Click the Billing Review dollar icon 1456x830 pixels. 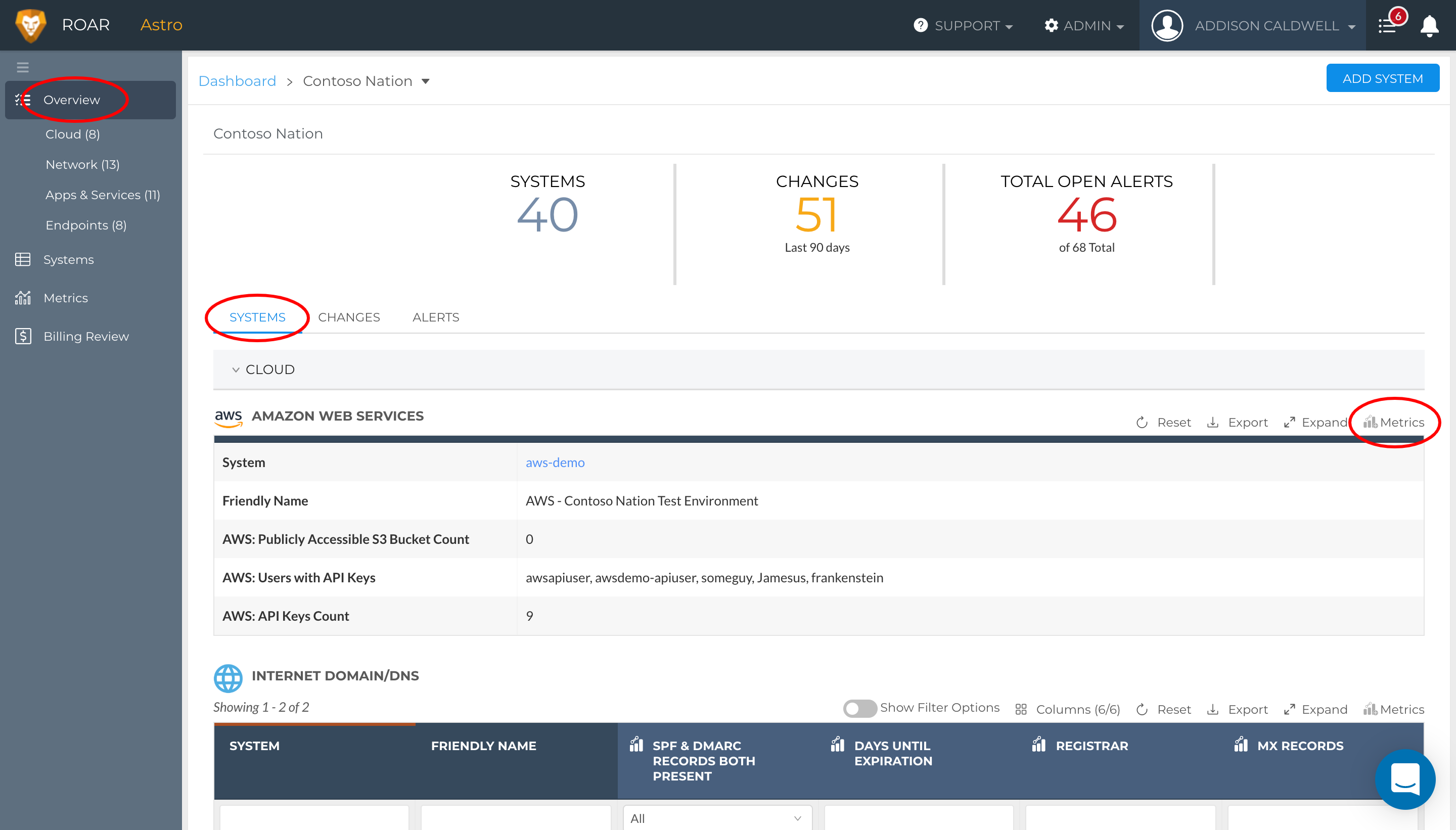(23, 336)
